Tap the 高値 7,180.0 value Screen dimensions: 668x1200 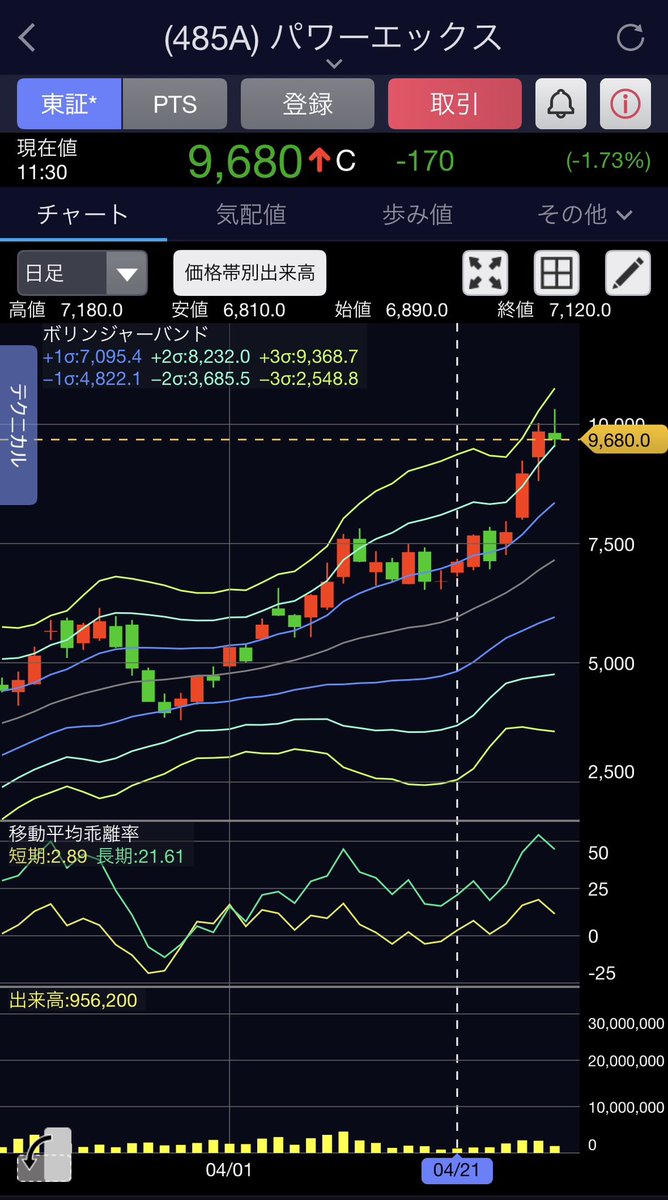tap(66, 310)
